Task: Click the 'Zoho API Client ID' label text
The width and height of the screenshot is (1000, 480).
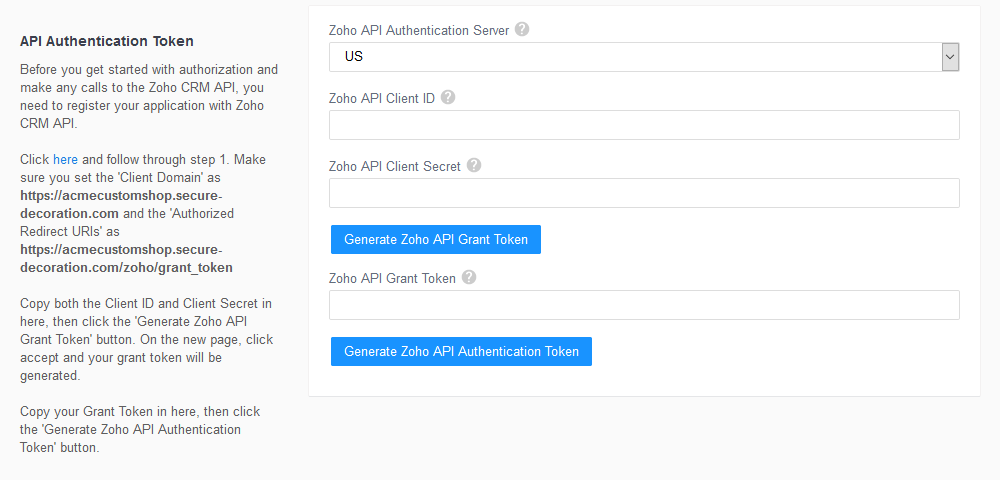Action: click(382, 98)
